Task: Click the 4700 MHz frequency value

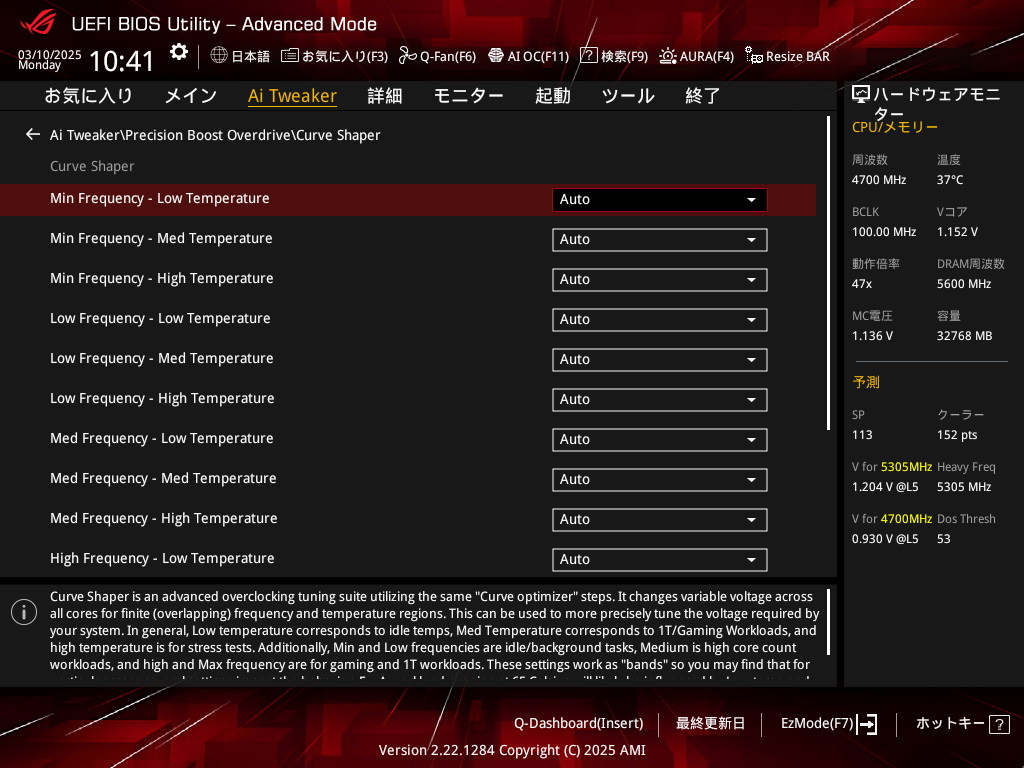Action: [878, 180]
